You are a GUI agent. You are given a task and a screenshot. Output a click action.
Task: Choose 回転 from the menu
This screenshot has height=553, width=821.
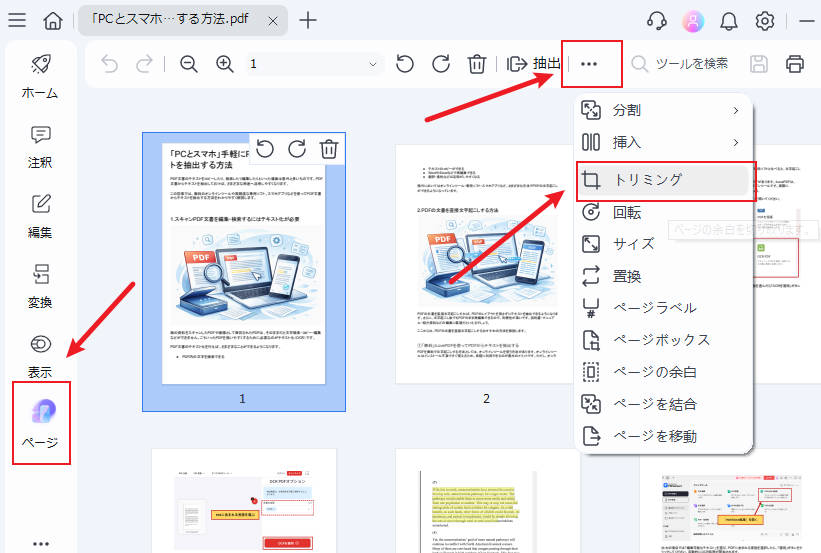tap(663, 212)
